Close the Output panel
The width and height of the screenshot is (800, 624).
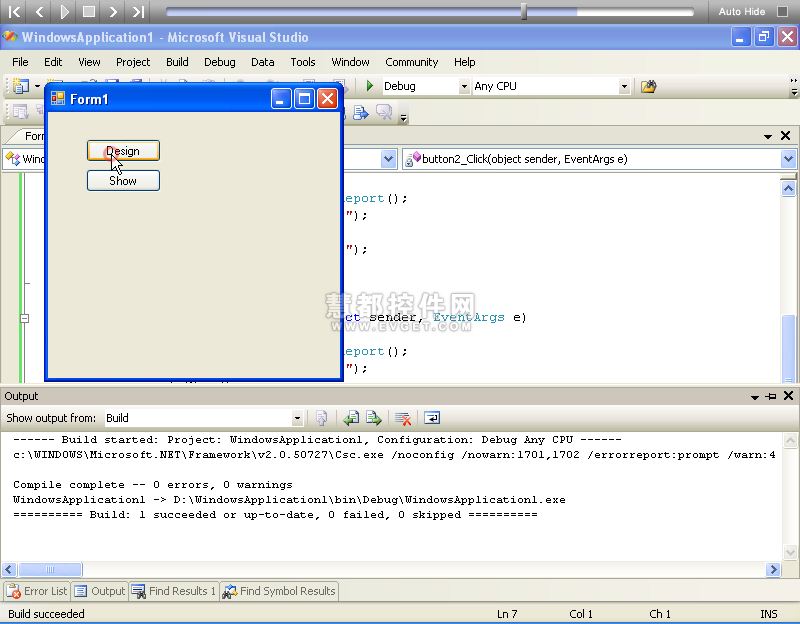pos(788,396)
